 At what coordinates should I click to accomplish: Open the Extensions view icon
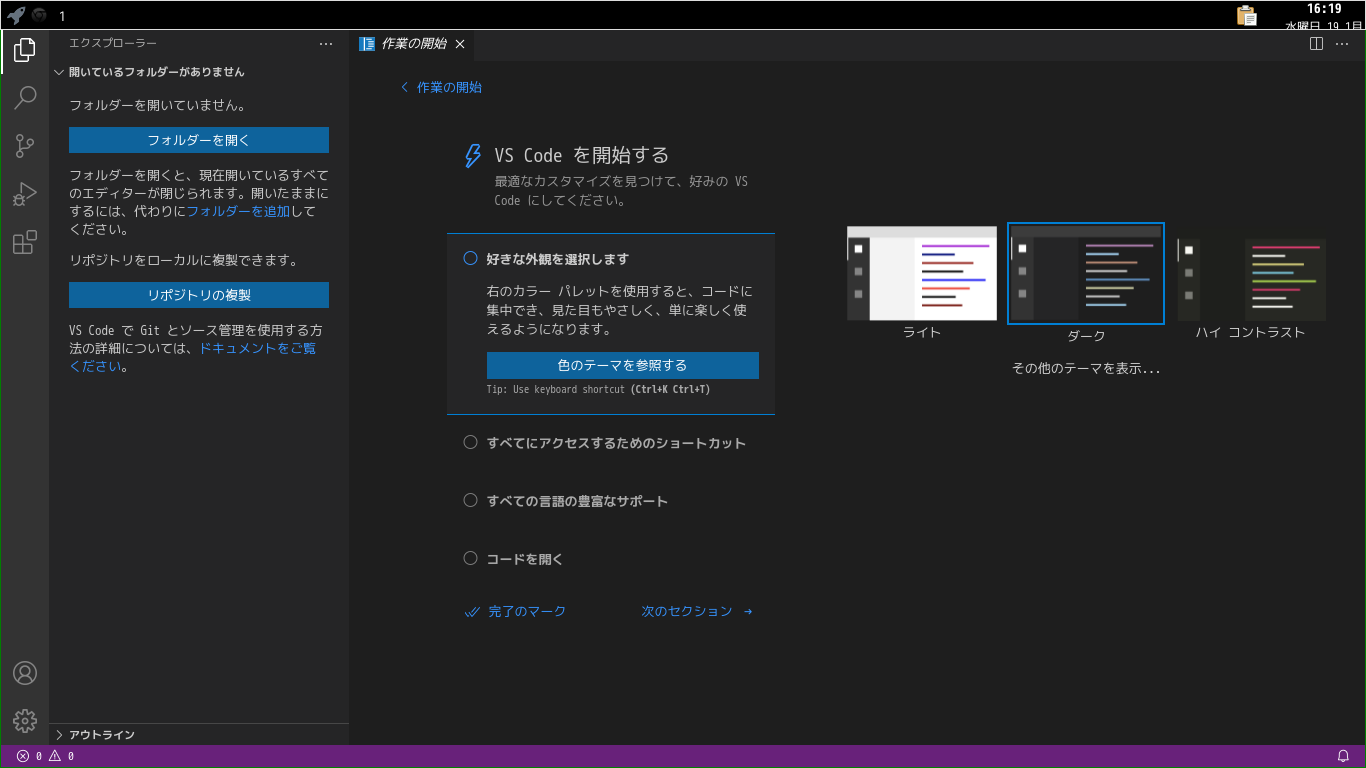click(25, 242)
